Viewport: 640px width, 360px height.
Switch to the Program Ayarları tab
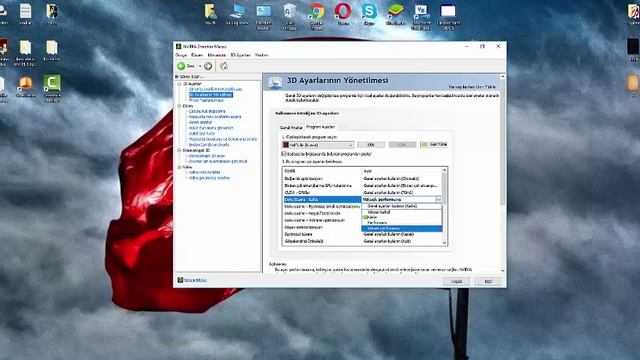tap(320, 127)
